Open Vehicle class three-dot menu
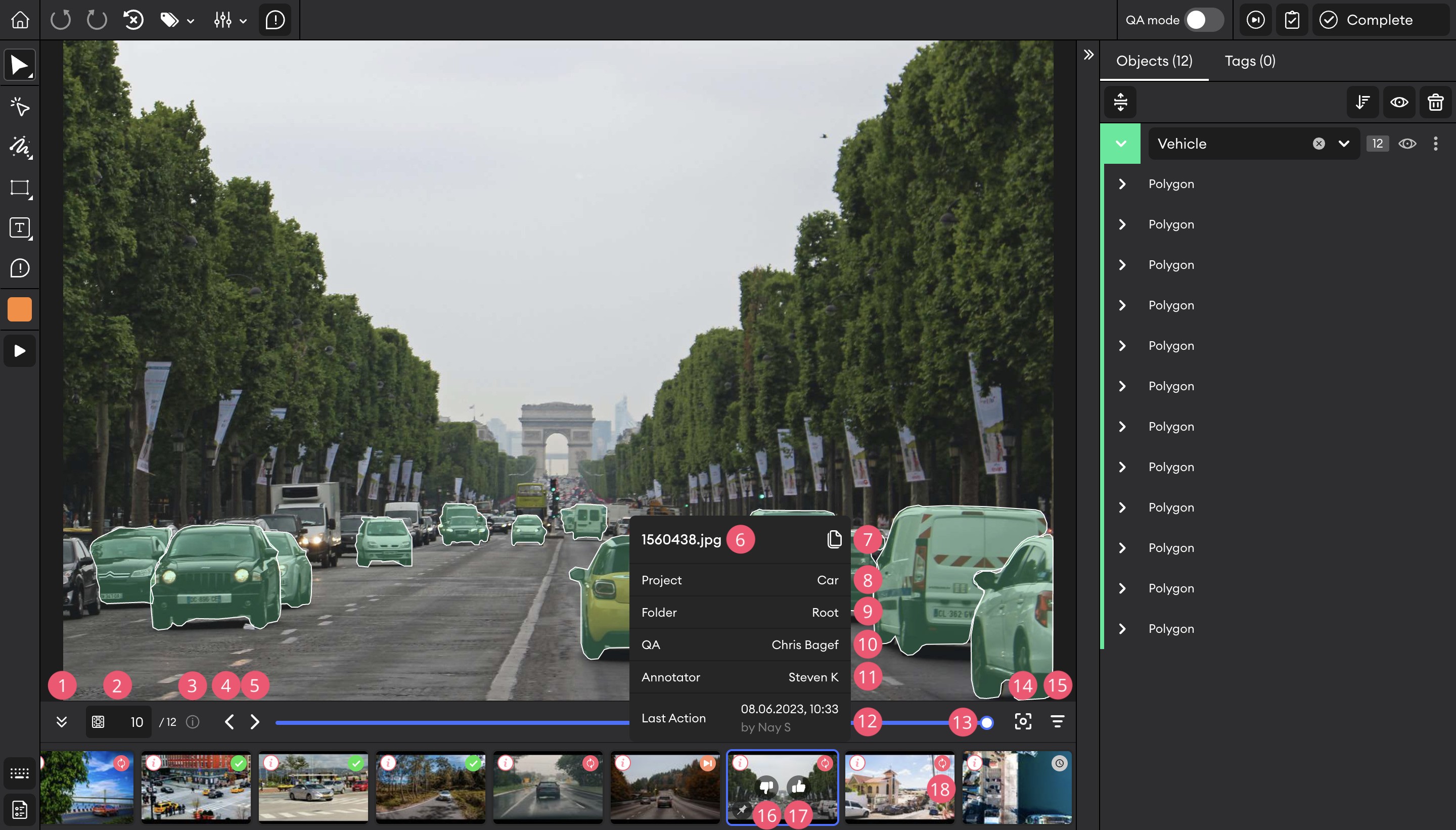The height and width of the screenshot is (830, 1456). point(1435,144)
